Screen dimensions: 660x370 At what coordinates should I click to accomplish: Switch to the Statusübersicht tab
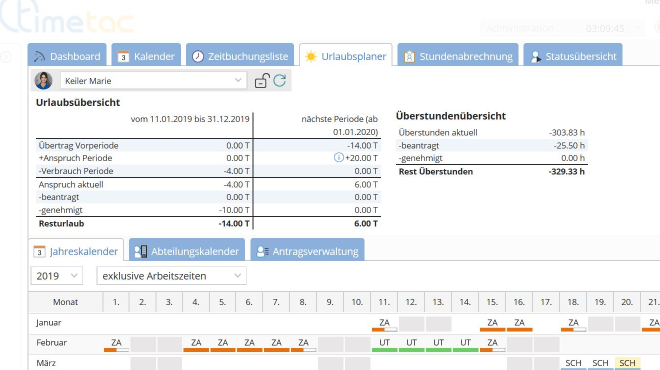(573, 56)
